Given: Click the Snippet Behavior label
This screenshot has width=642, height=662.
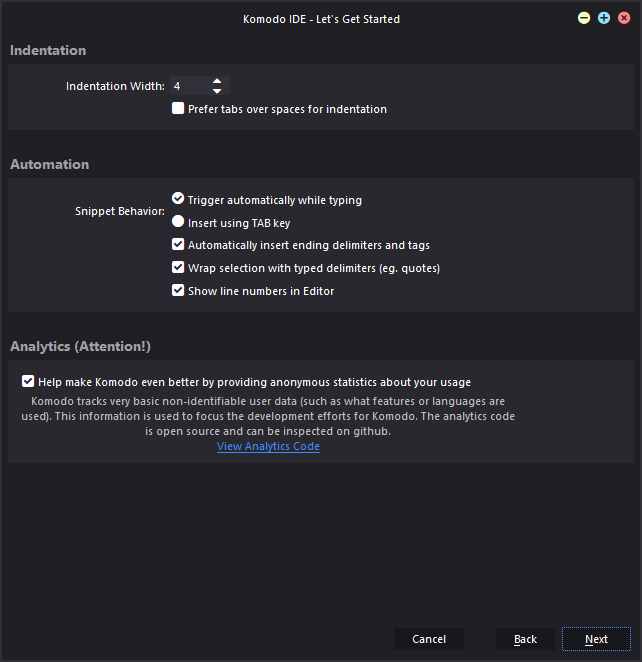Looking at the screenshot, I should click(x=120, y=211).
